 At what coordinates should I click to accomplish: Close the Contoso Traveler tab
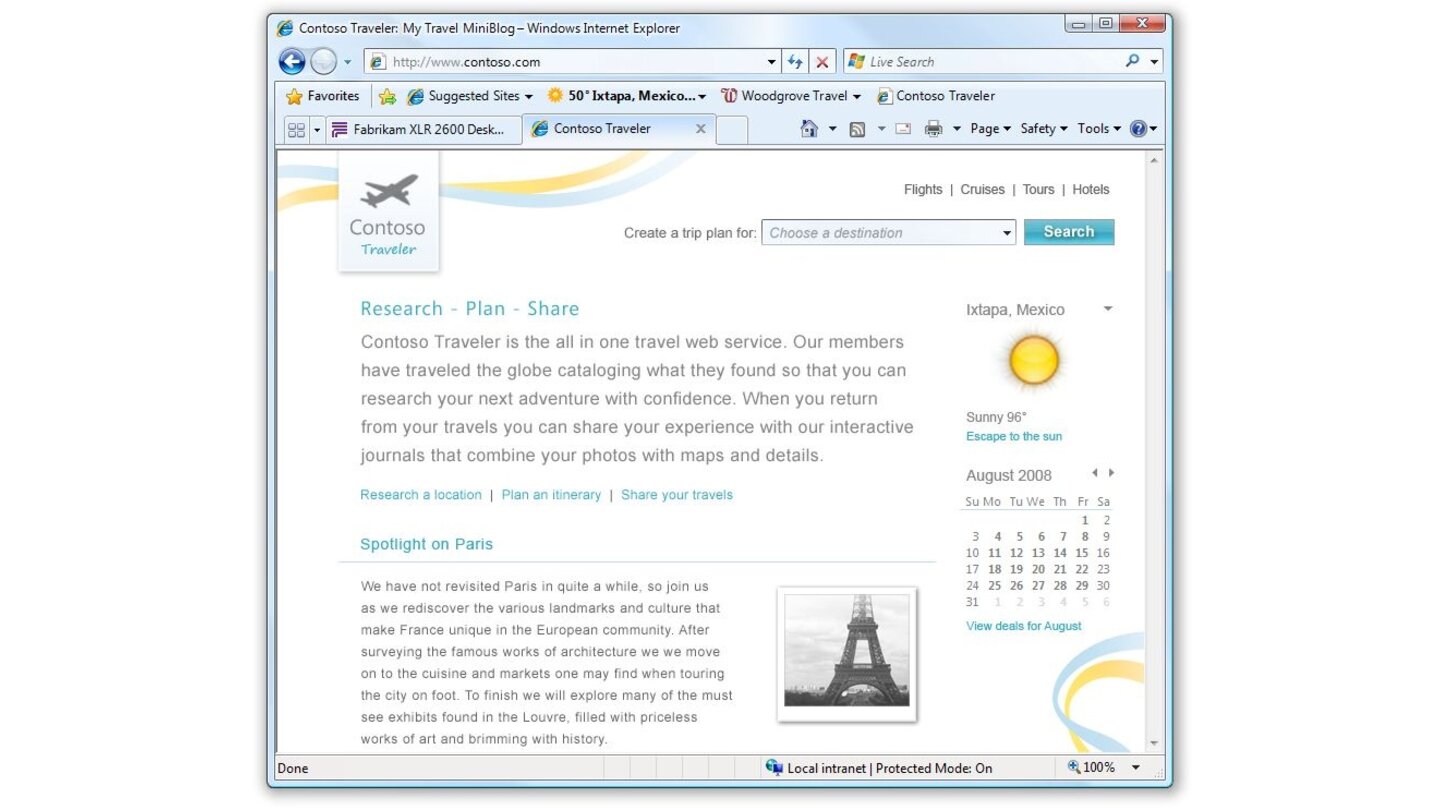click(x=700, y=129)
